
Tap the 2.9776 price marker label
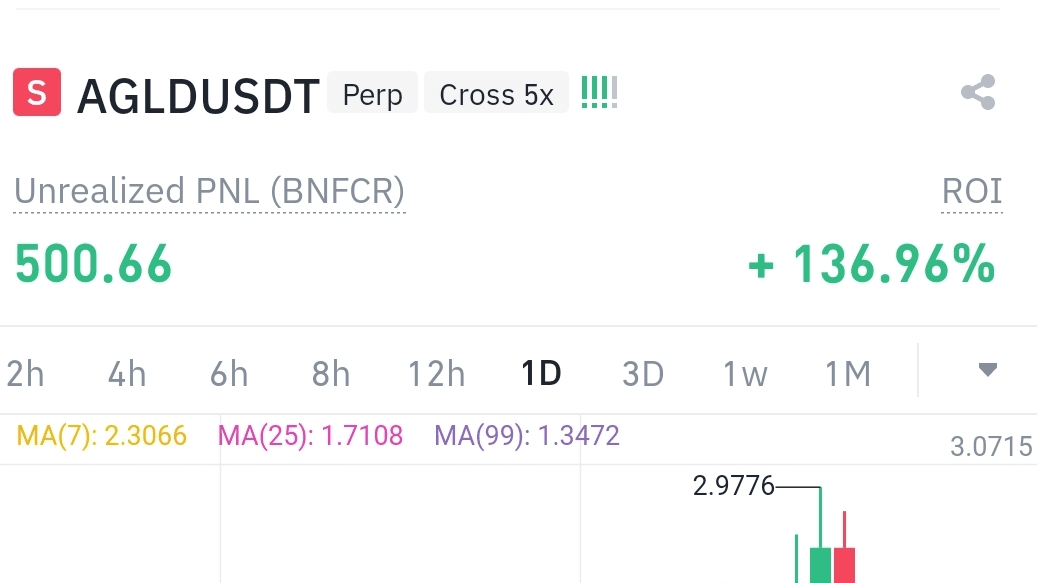click(x=733, y=486)
